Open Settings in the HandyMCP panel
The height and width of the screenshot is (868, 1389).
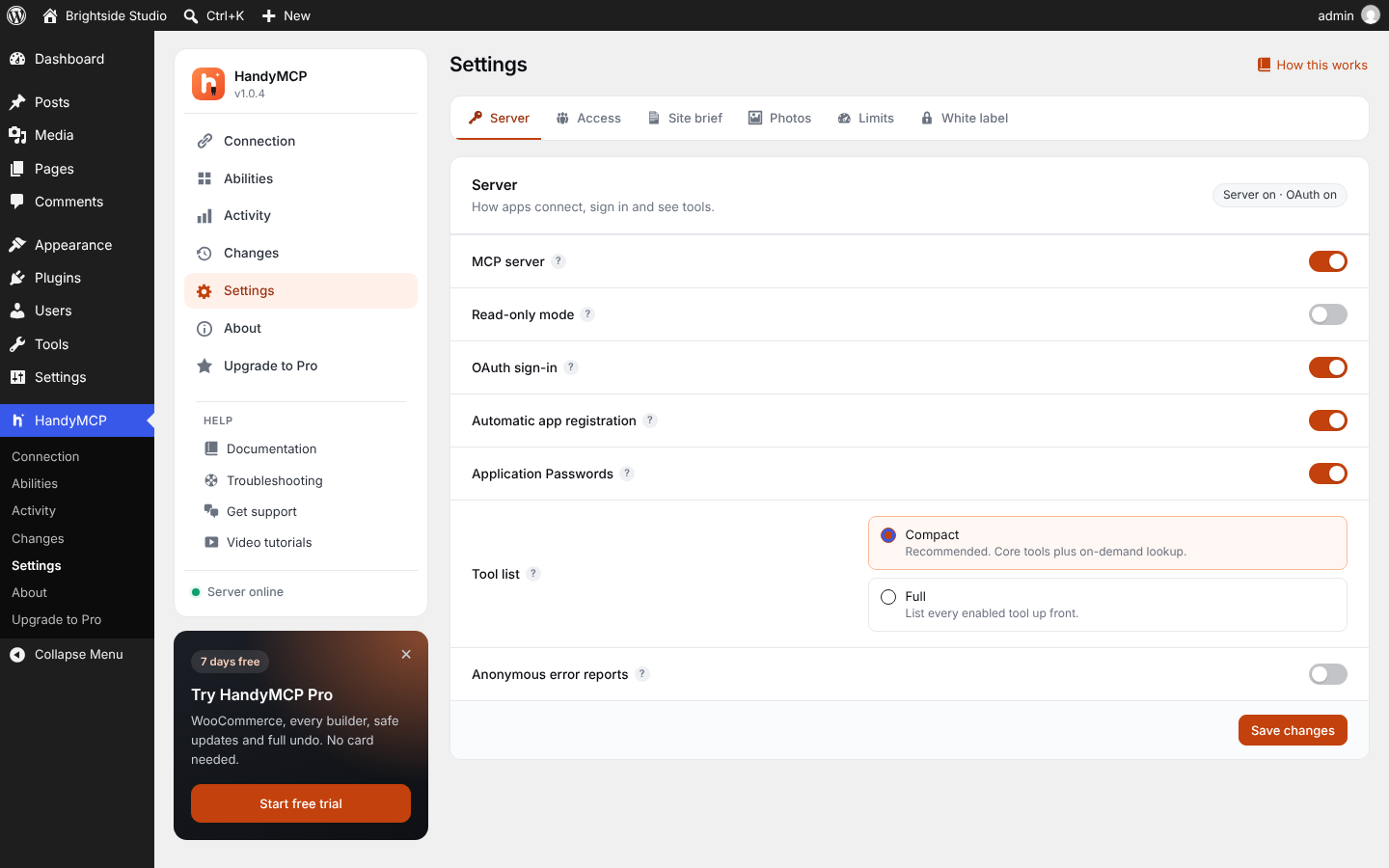tap(301, 291)
